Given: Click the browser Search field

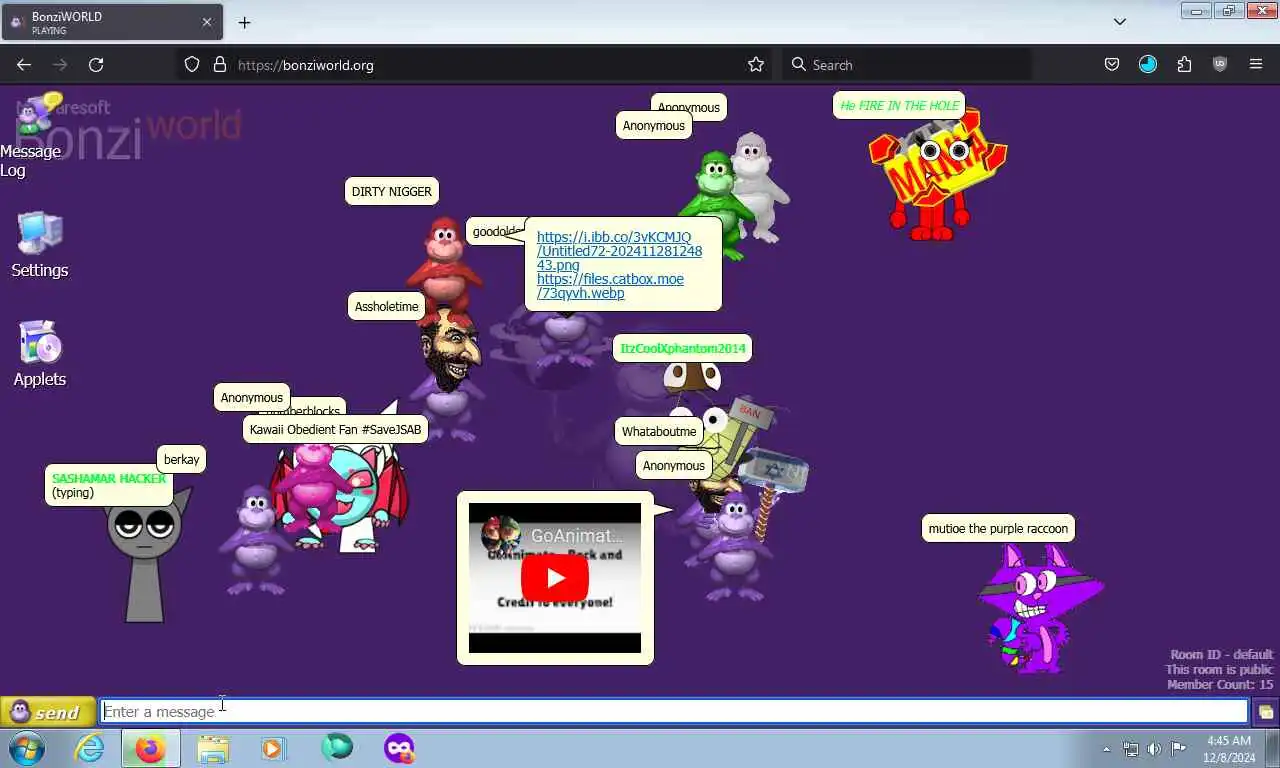Looking at the screenshot, I should click(x=905, y=65).
